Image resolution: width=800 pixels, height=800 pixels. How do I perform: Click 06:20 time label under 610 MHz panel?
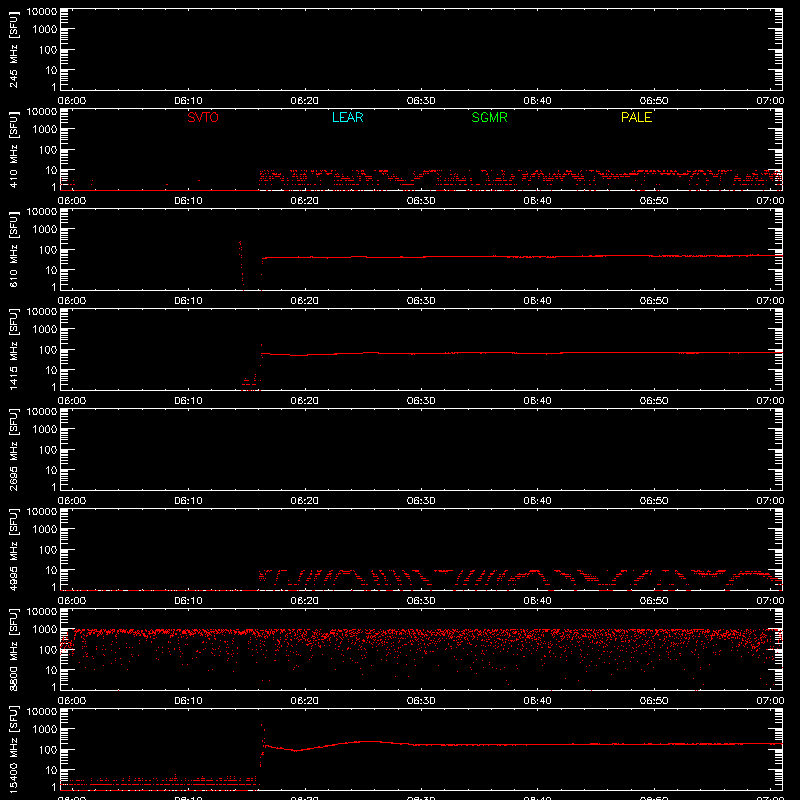click(305, 301)
